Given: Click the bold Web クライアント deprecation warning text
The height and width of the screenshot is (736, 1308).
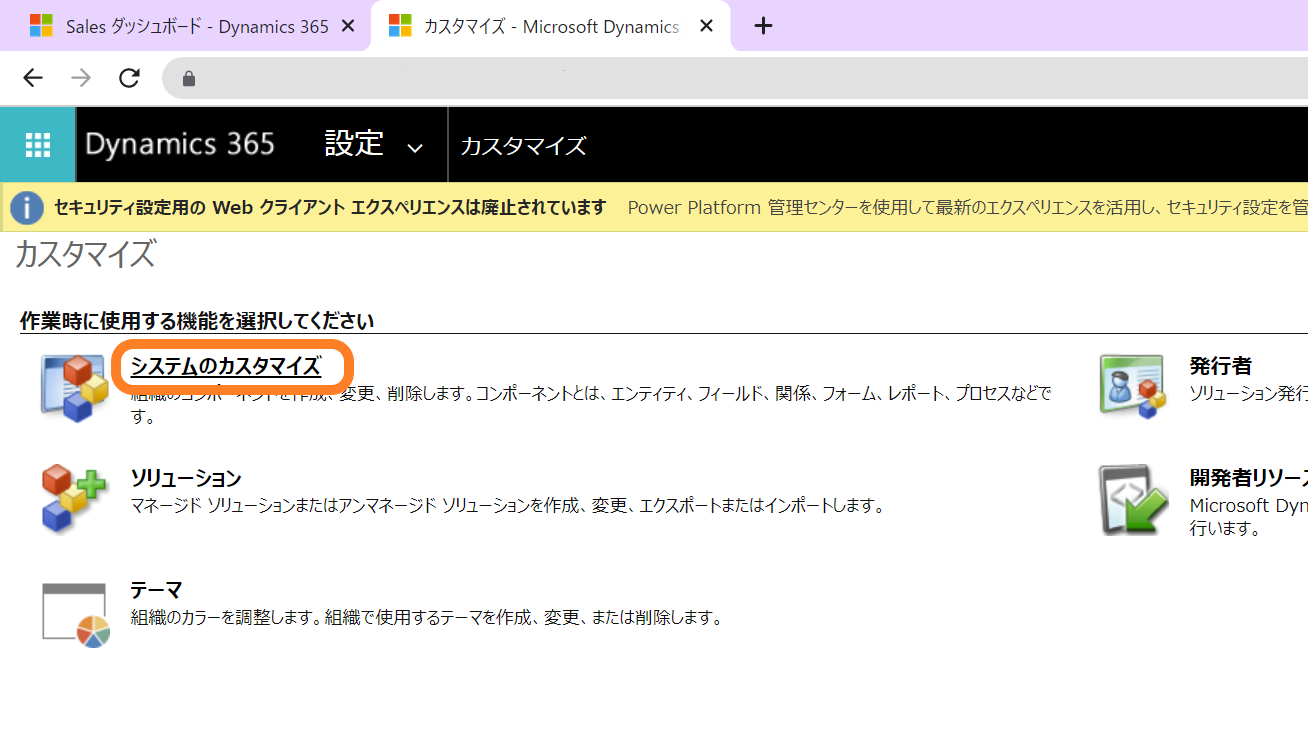Looking at the screenshot, I should (330, 208).
